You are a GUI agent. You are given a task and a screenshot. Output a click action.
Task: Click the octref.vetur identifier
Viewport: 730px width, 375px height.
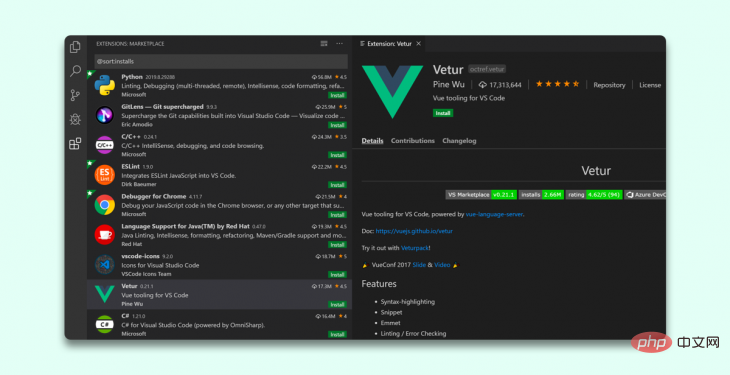[x=487, y=69]
